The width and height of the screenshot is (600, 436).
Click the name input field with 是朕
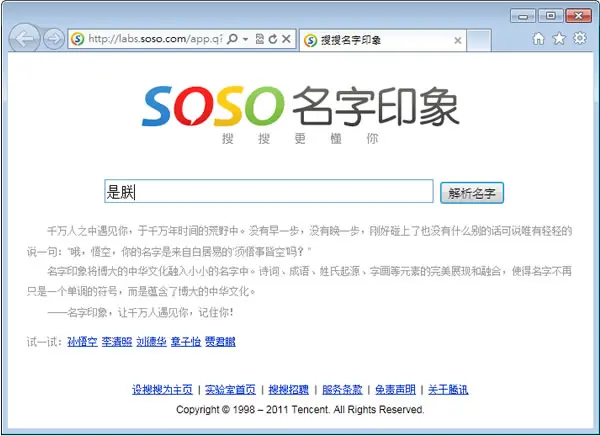pos(269,191)
